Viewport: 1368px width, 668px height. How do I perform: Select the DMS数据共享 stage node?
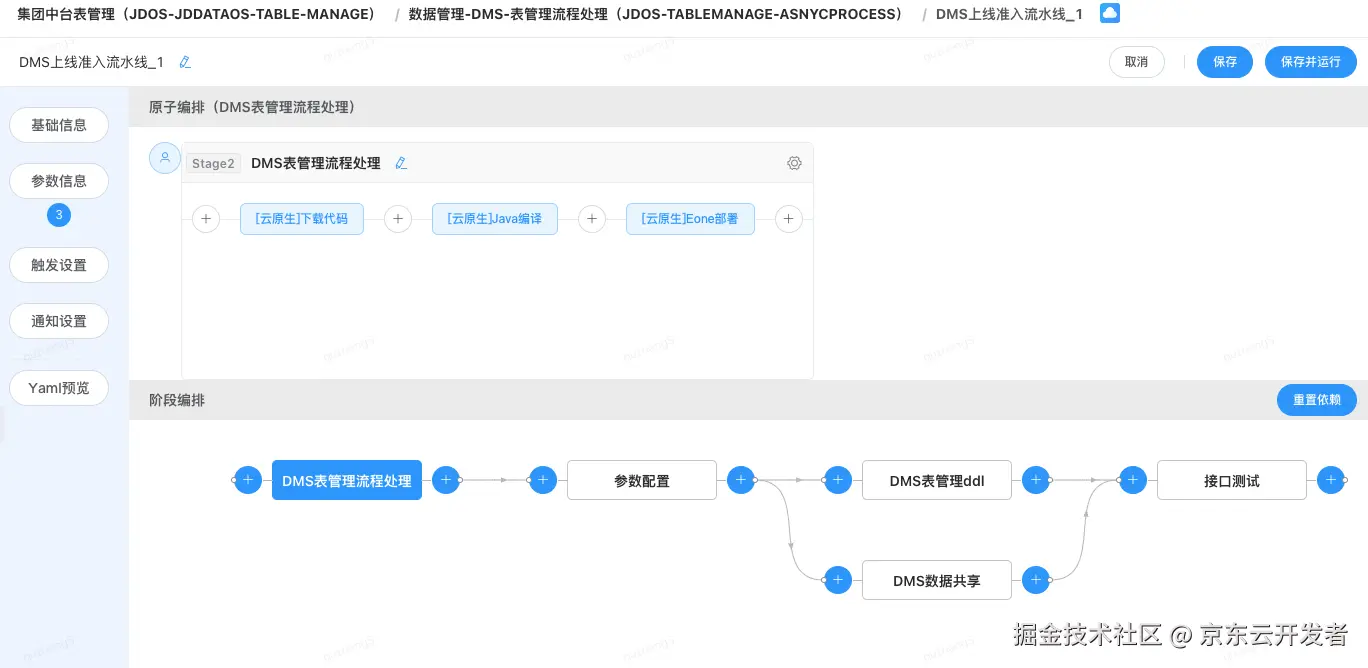click(x=937, y=580)
